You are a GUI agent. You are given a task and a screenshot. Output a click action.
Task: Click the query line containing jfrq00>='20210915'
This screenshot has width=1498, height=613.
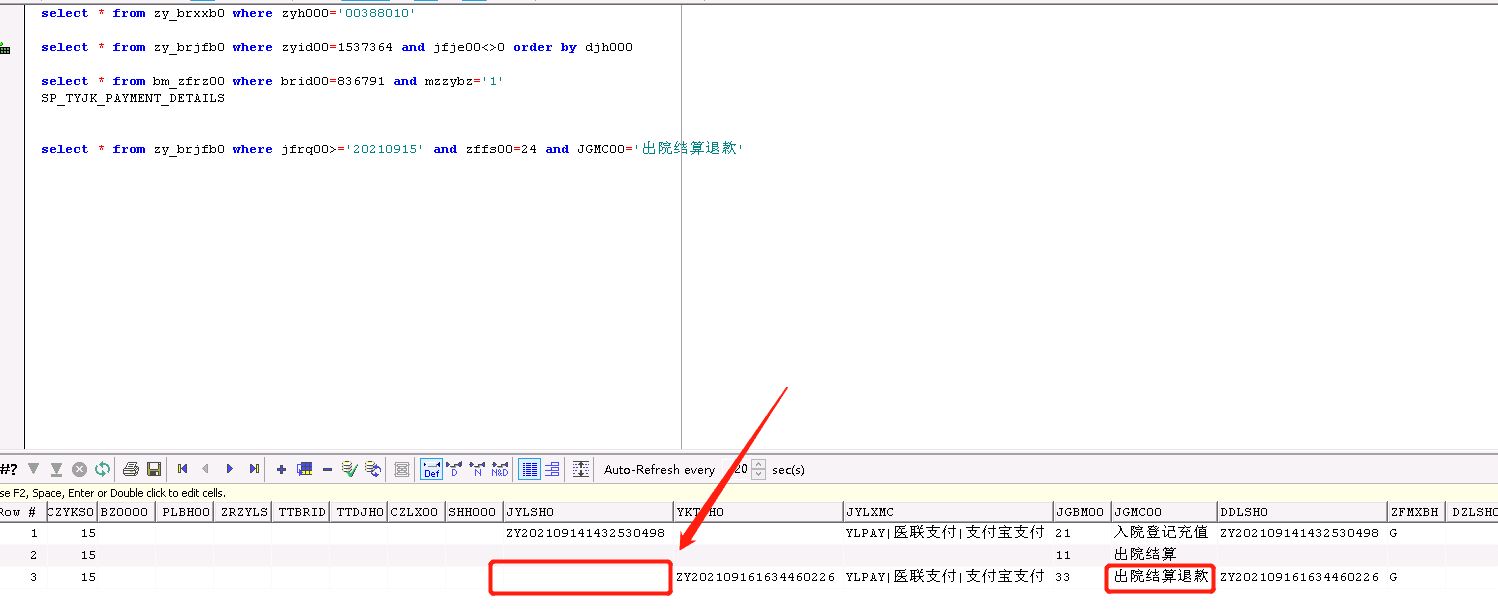(393, 149)
